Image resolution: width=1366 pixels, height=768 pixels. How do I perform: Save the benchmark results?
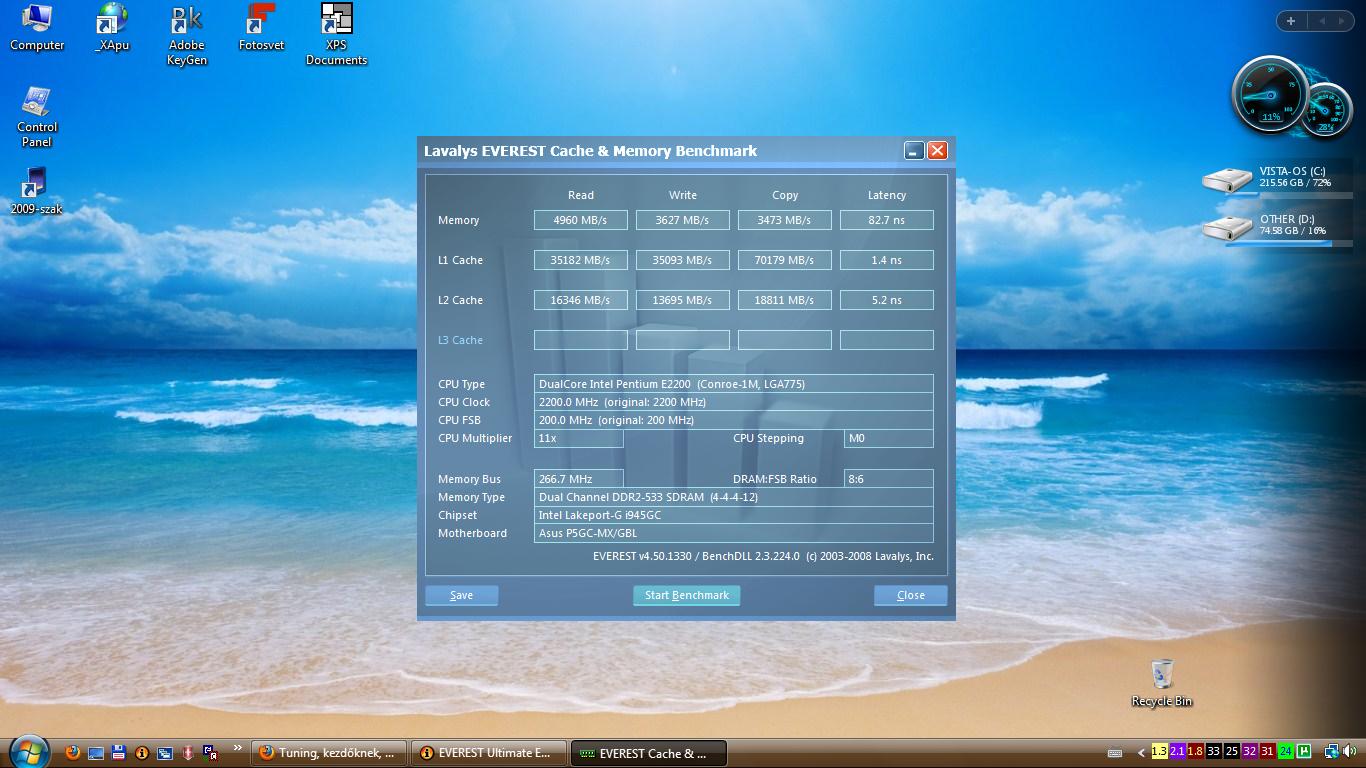click(462, 595)
